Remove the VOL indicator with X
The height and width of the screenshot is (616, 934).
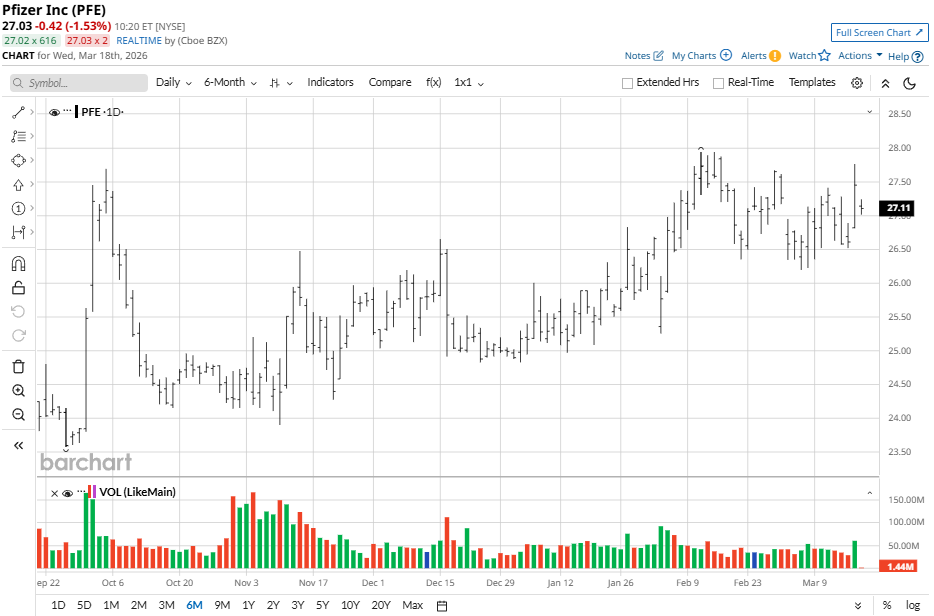[x=54, y=493]
